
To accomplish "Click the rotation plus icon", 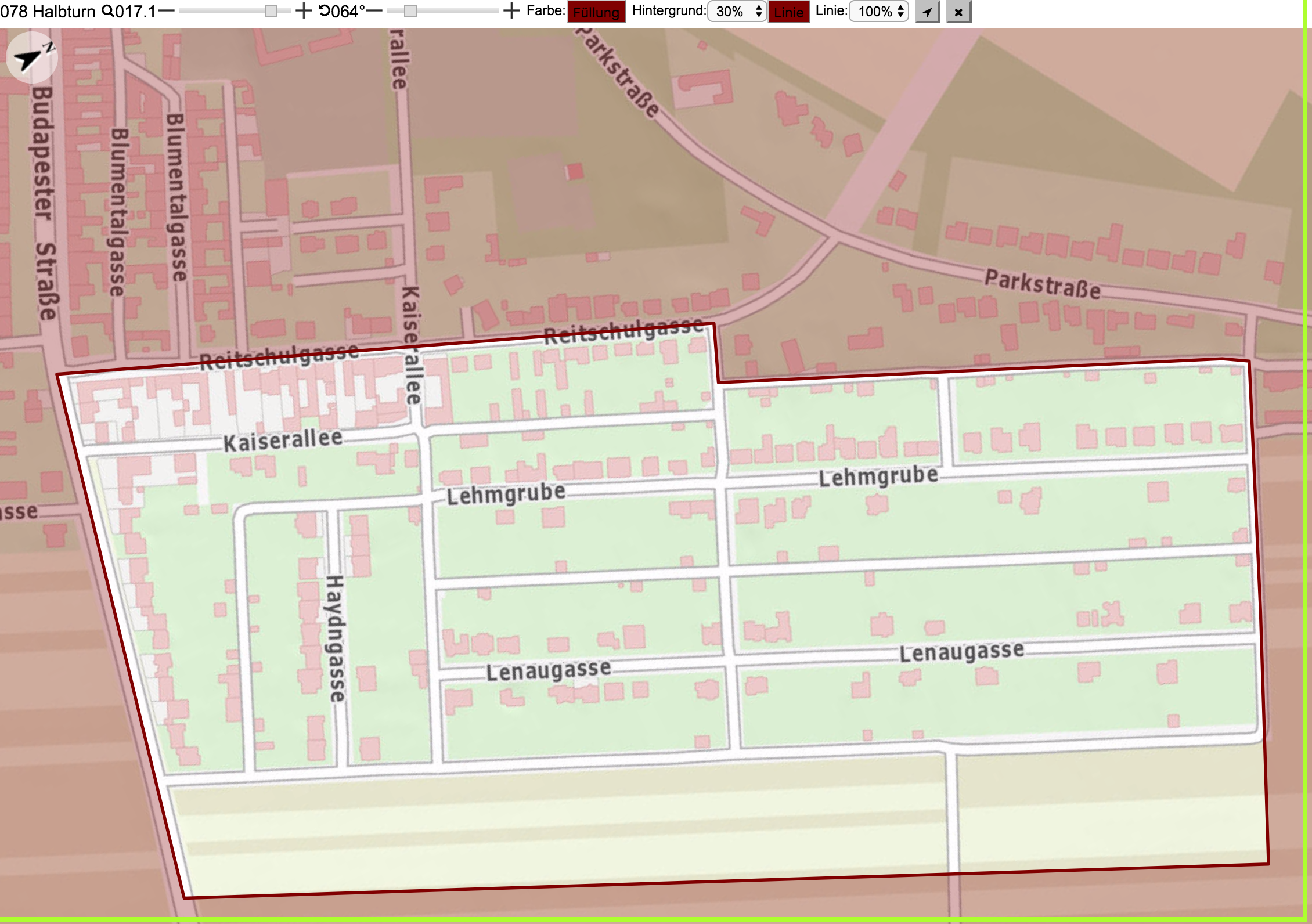I will [511, 11].
